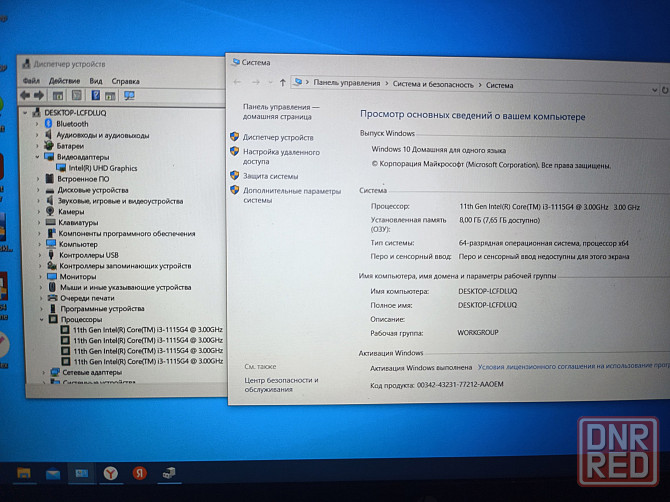Select Компоненты программного обеспечения row
Image resolution: width=670 pixels, height=502 pixels.
coord(127,233)
